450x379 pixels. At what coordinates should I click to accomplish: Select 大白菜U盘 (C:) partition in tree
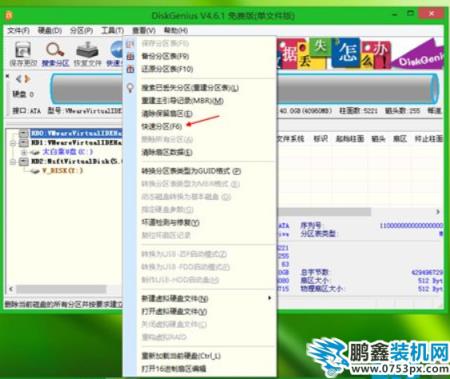point(68,152)
